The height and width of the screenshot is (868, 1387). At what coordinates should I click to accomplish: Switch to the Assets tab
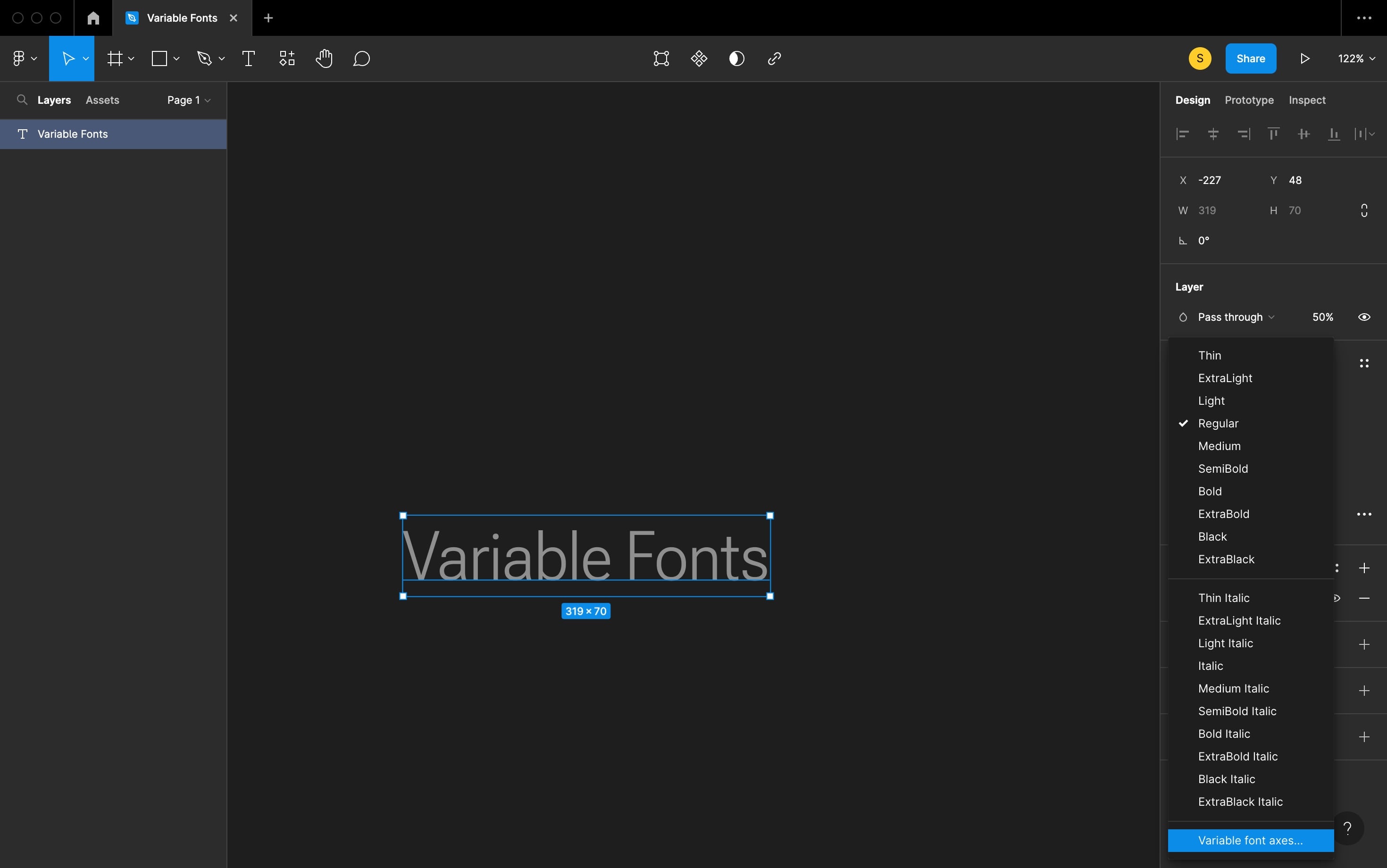pos(102,100)
